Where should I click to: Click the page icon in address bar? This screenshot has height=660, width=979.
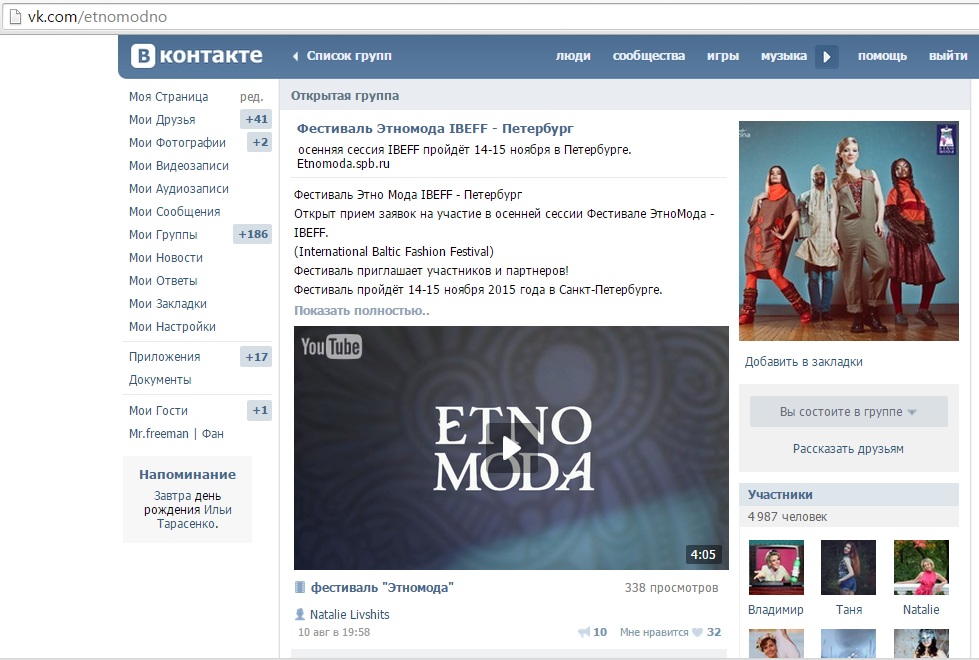(x=14, y=16)
